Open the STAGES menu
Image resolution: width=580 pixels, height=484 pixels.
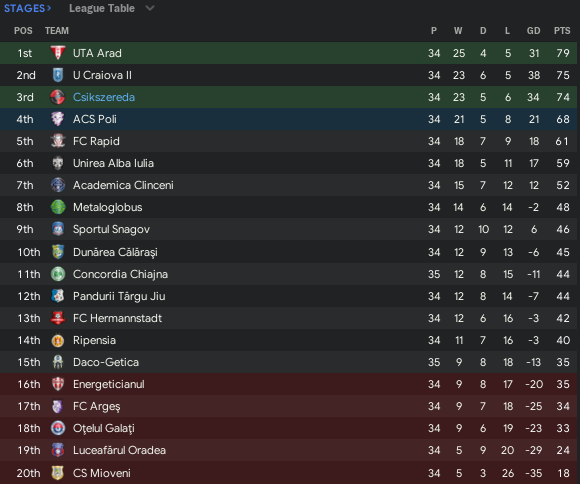tap(27, 8)
